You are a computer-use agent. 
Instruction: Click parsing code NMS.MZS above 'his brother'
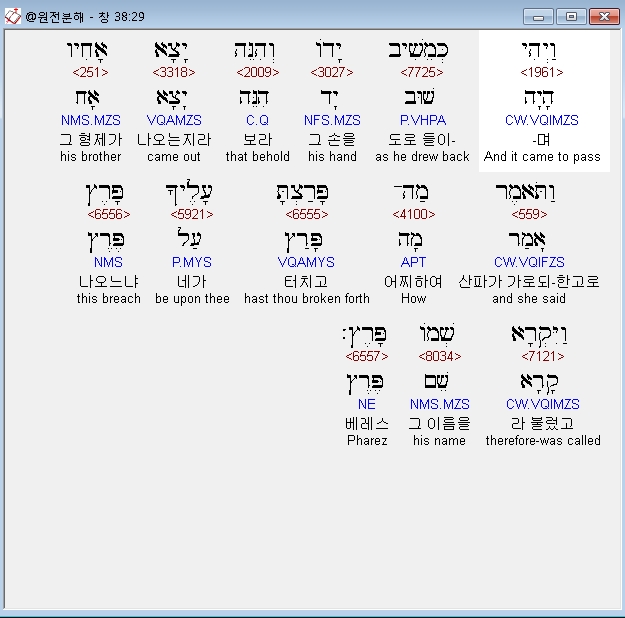90,120
